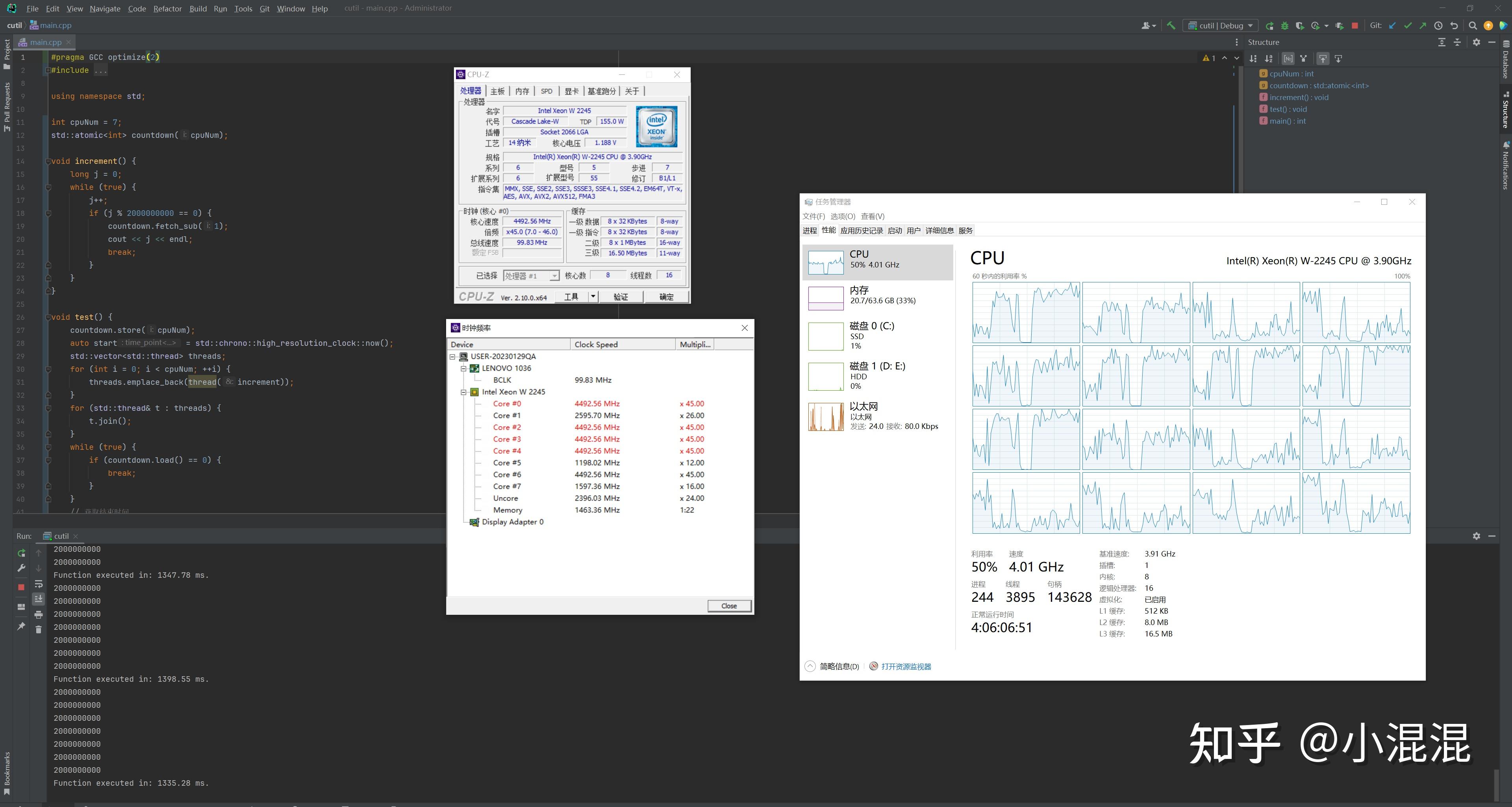Clear Run console with trash icon
1512x807 pixels.
(39, 629)
